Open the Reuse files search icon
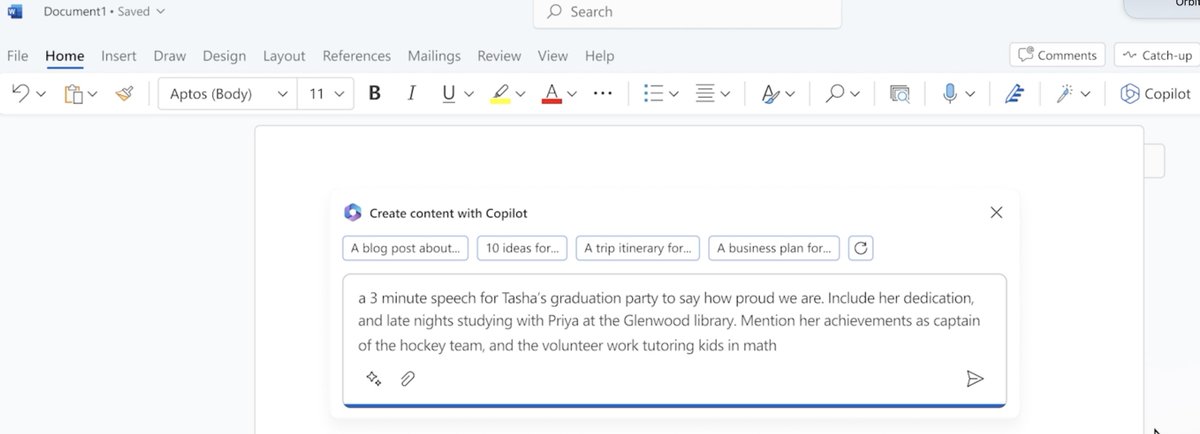 [899, 94]
